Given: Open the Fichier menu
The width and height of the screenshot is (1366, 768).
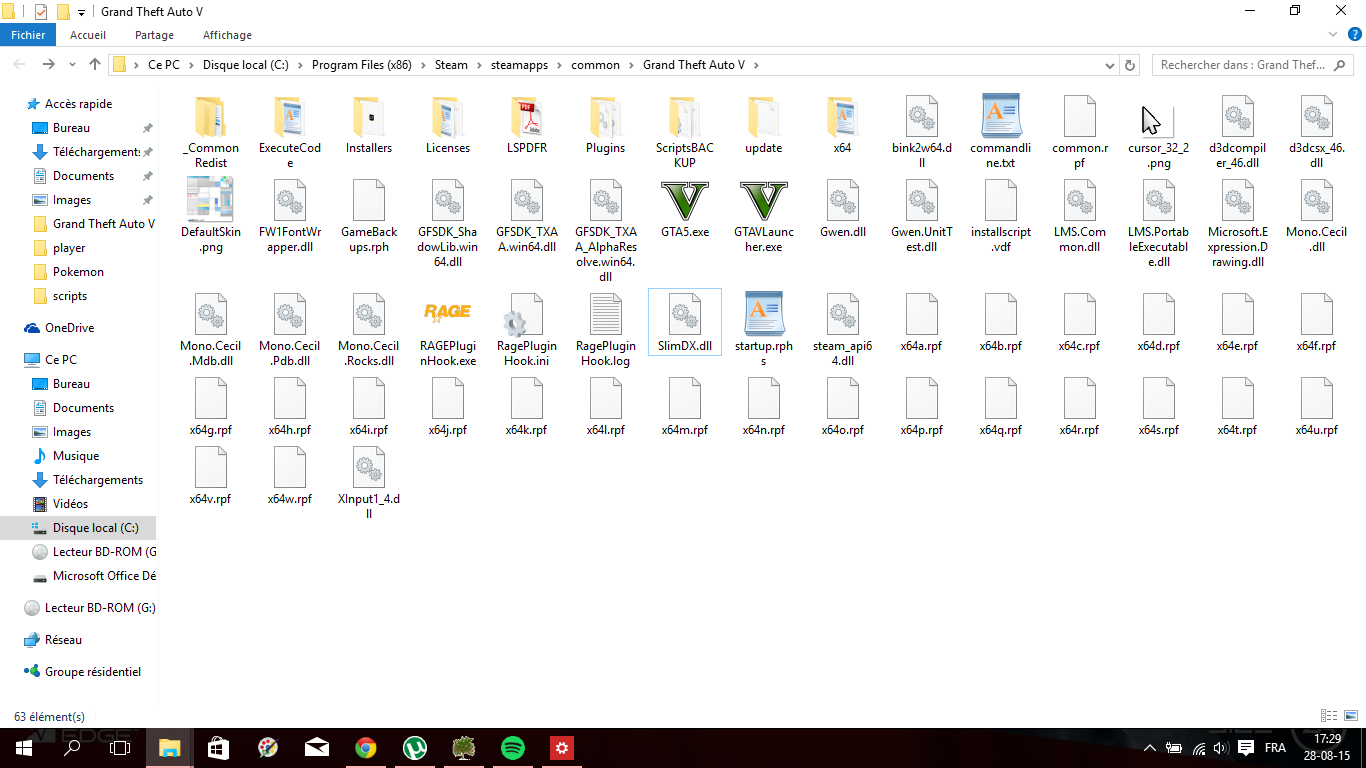Looking at the screenshot, I should (28, 35).
